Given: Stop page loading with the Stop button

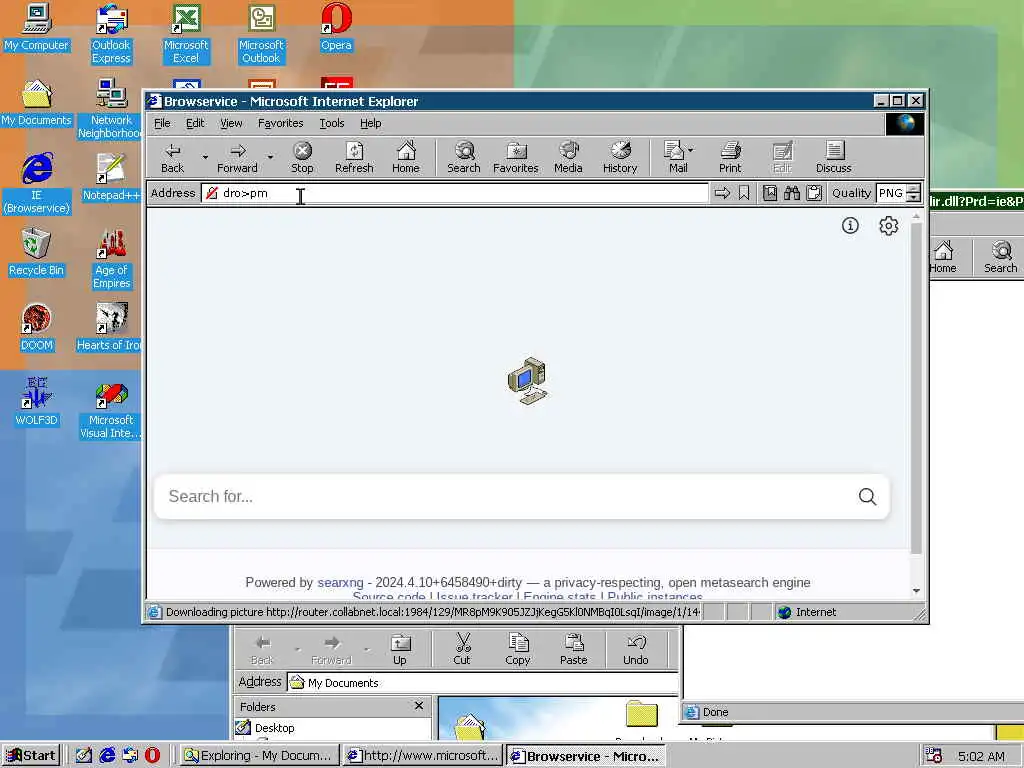Looking at the screenshot, I should (302, 158).
